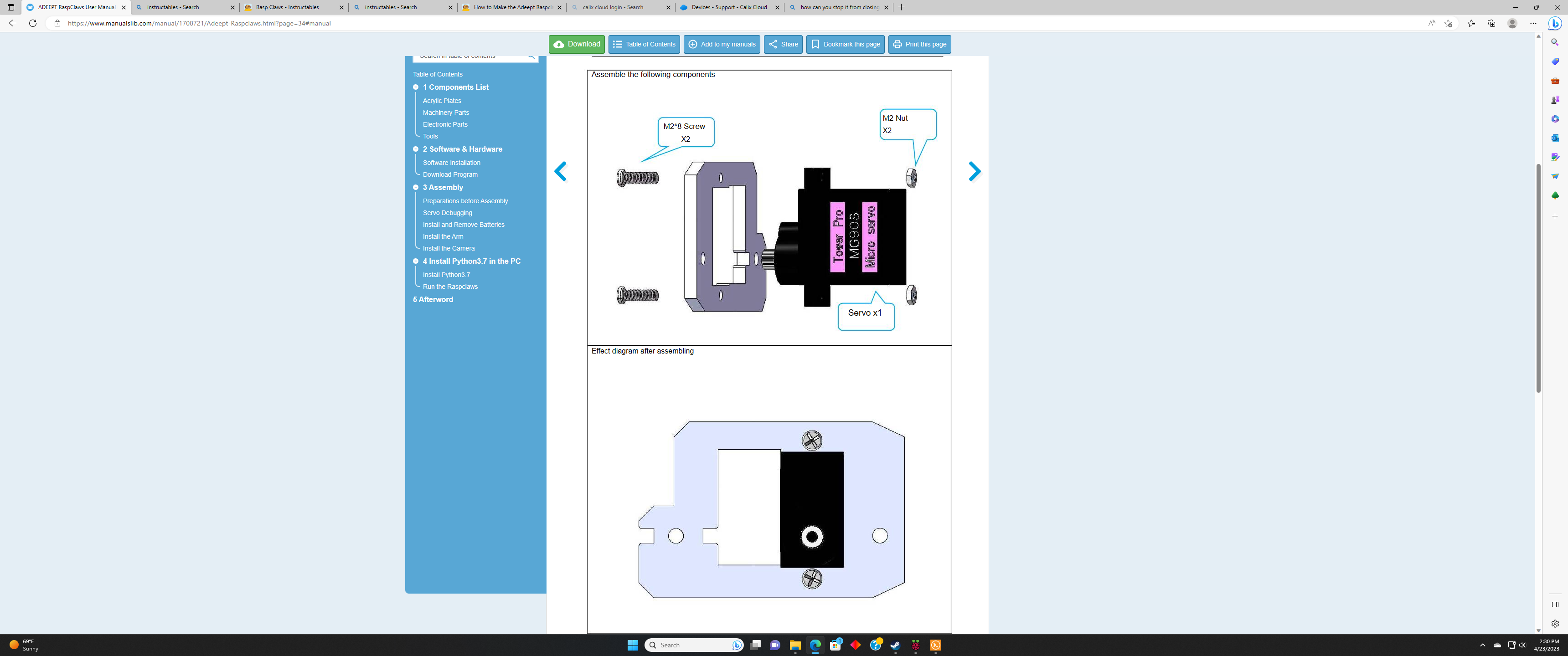Viewport: 1568px width, 656px height.
Task: Open a new browser tab
Action: pos(902,7)
